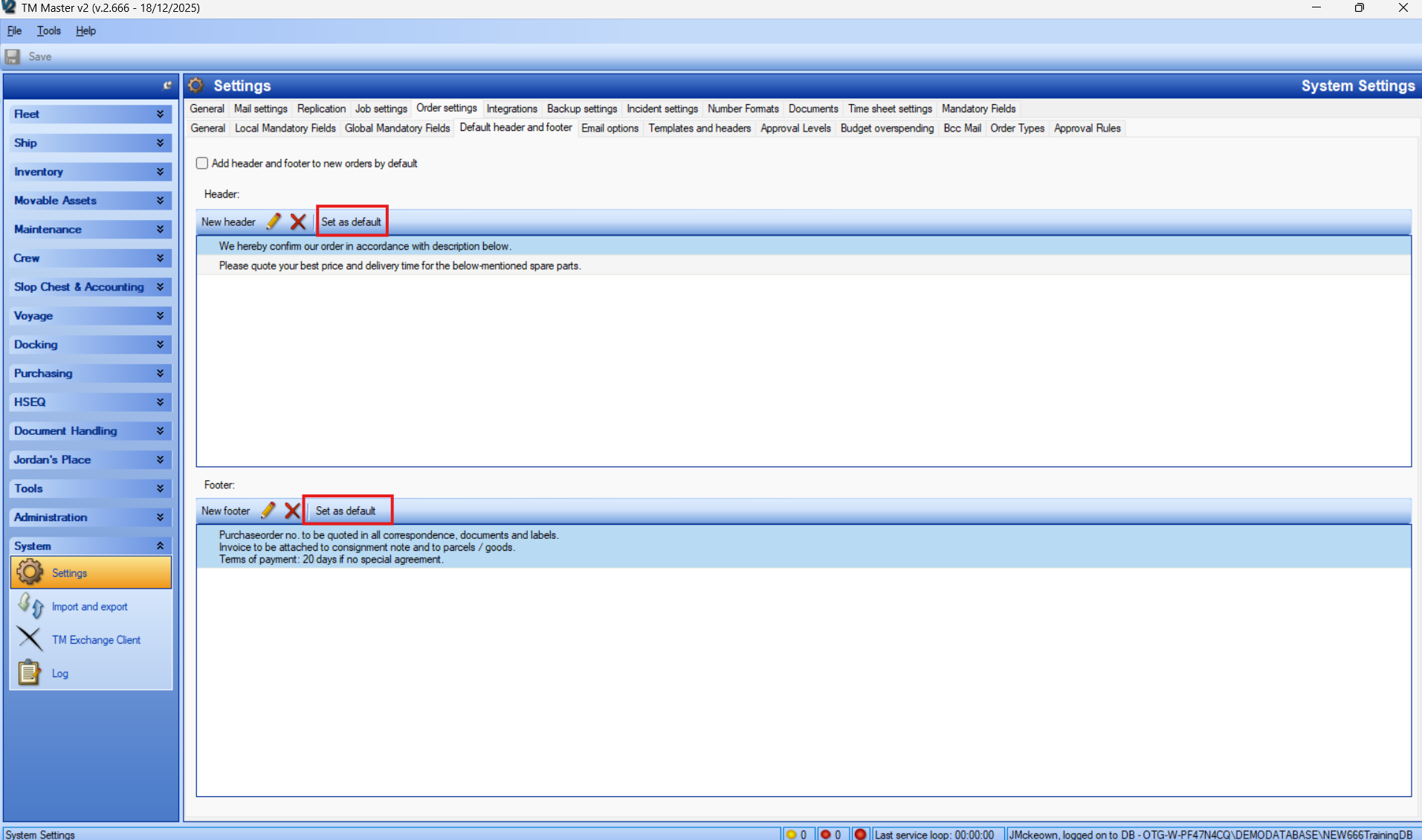Open the Log item in sidebar
The image size is (1422, 840).
[x=59, y=673]
